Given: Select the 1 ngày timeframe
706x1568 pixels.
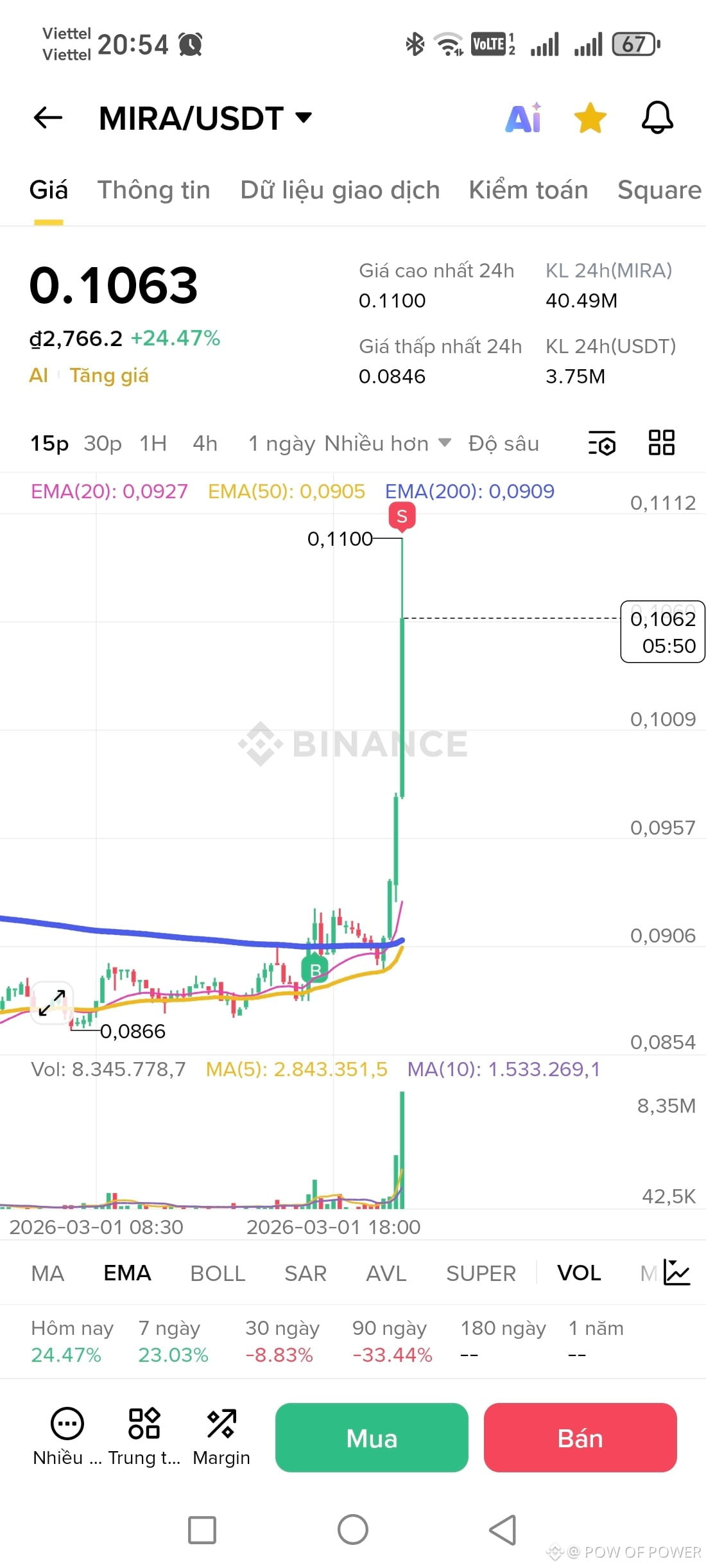Looking at the screenshot, I should click(x=282, y=444).
